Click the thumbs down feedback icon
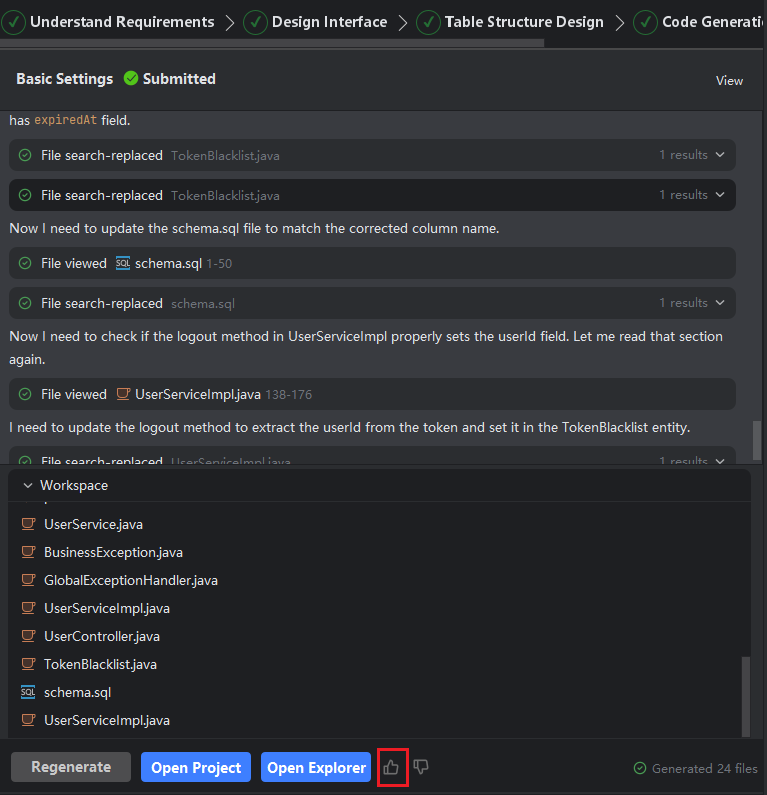Image resolution: width=767 pixels, height=795 pixels. (421, 767)
